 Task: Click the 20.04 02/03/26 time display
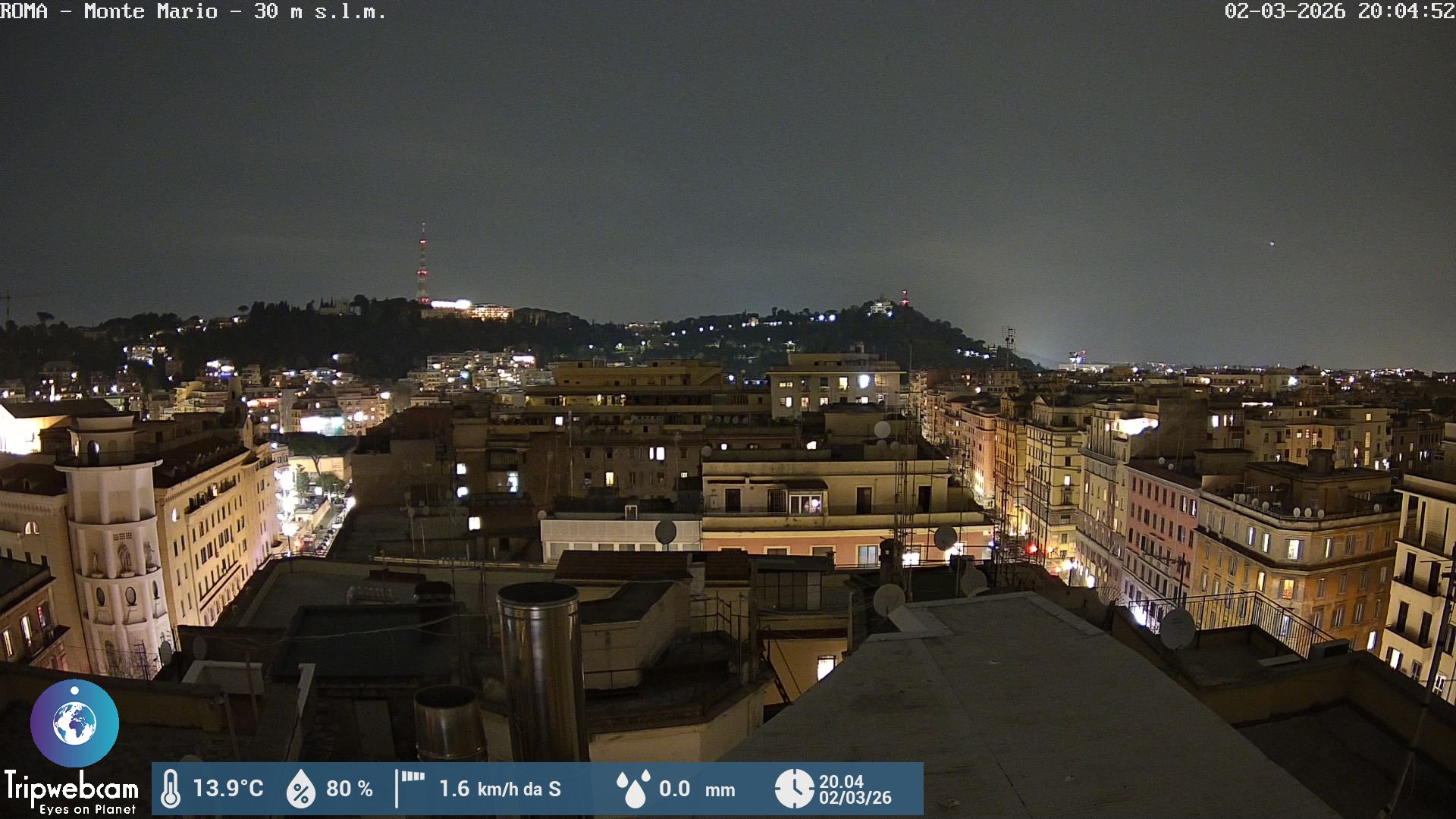[855, 789]
